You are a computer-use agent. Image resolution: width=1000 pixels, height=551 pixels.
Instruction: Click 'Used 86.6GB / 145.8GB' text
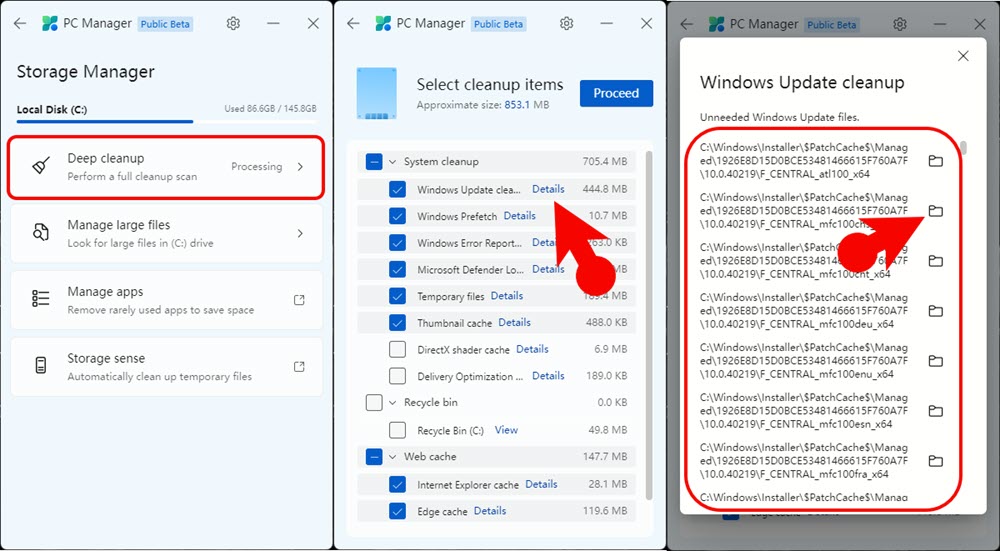tap(270, 109)
